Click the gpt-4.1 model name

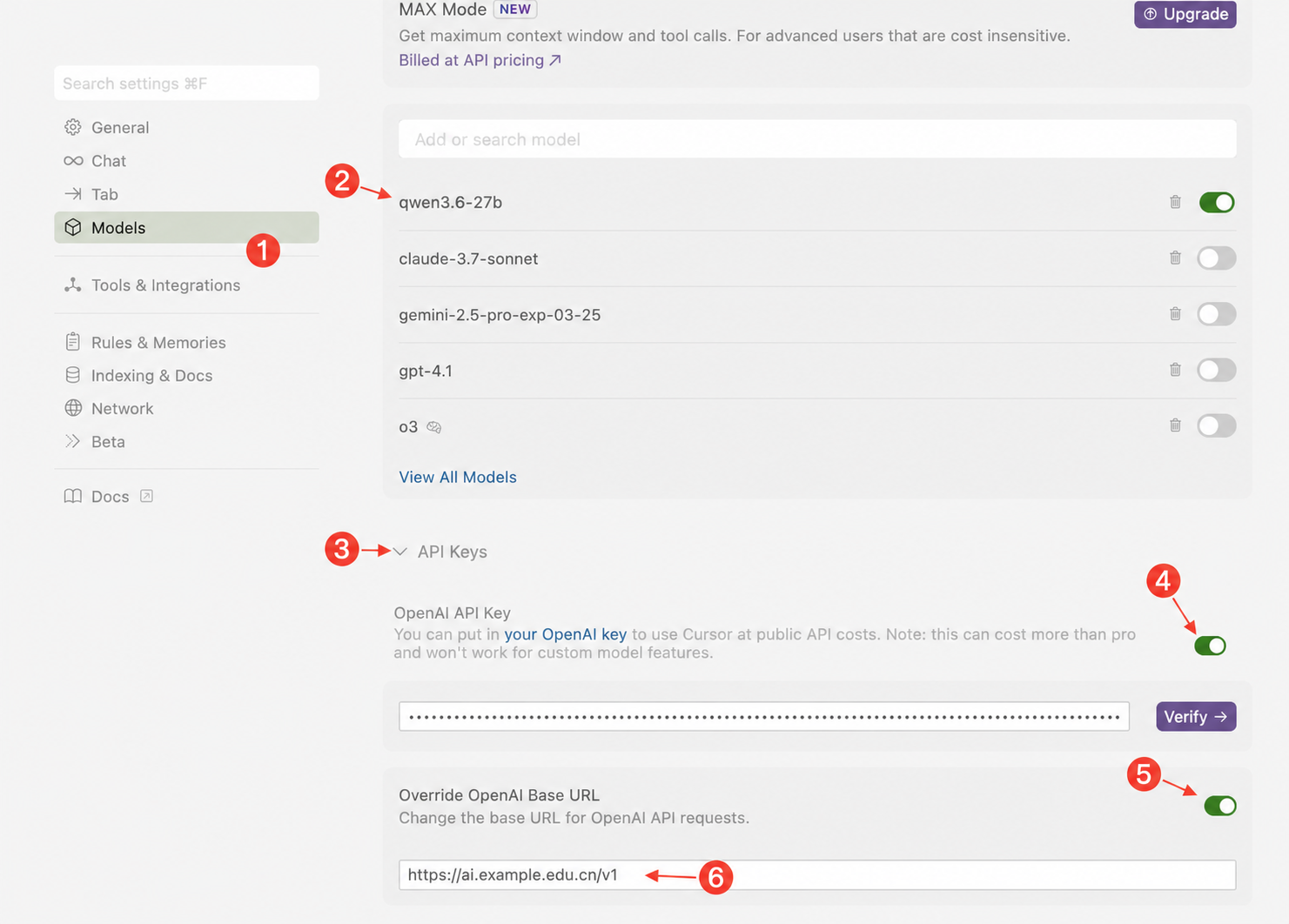(426, 371)
